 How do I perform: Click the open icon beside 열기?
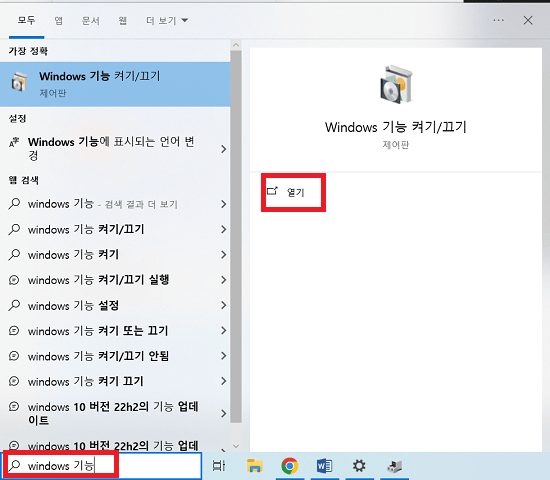(273, 191)
